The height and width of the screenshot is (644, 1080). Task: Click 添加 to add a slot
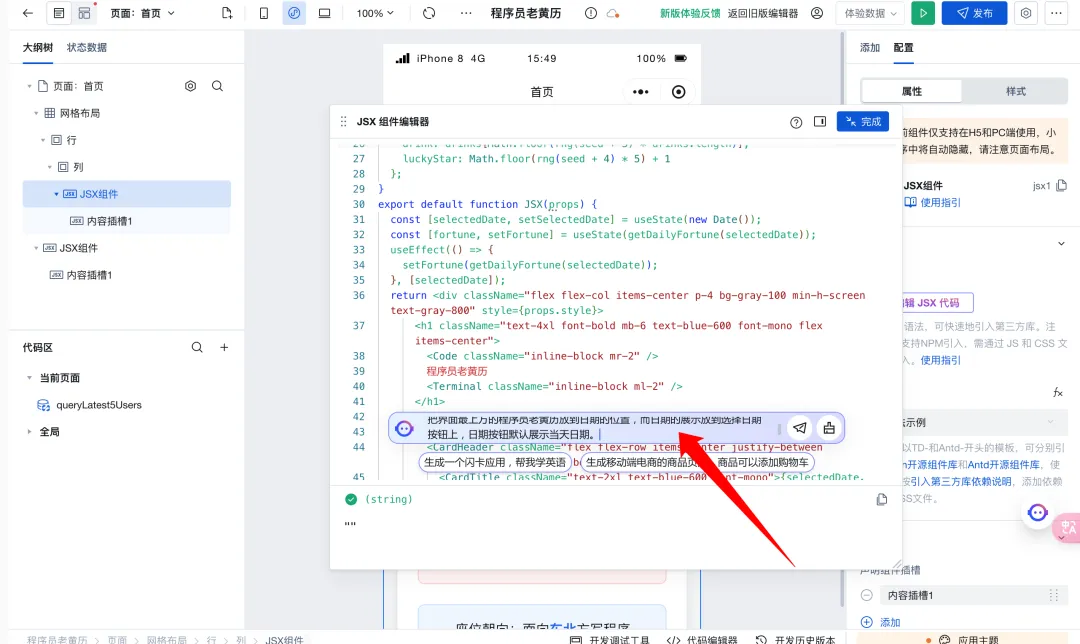click(x=880, y=622)
